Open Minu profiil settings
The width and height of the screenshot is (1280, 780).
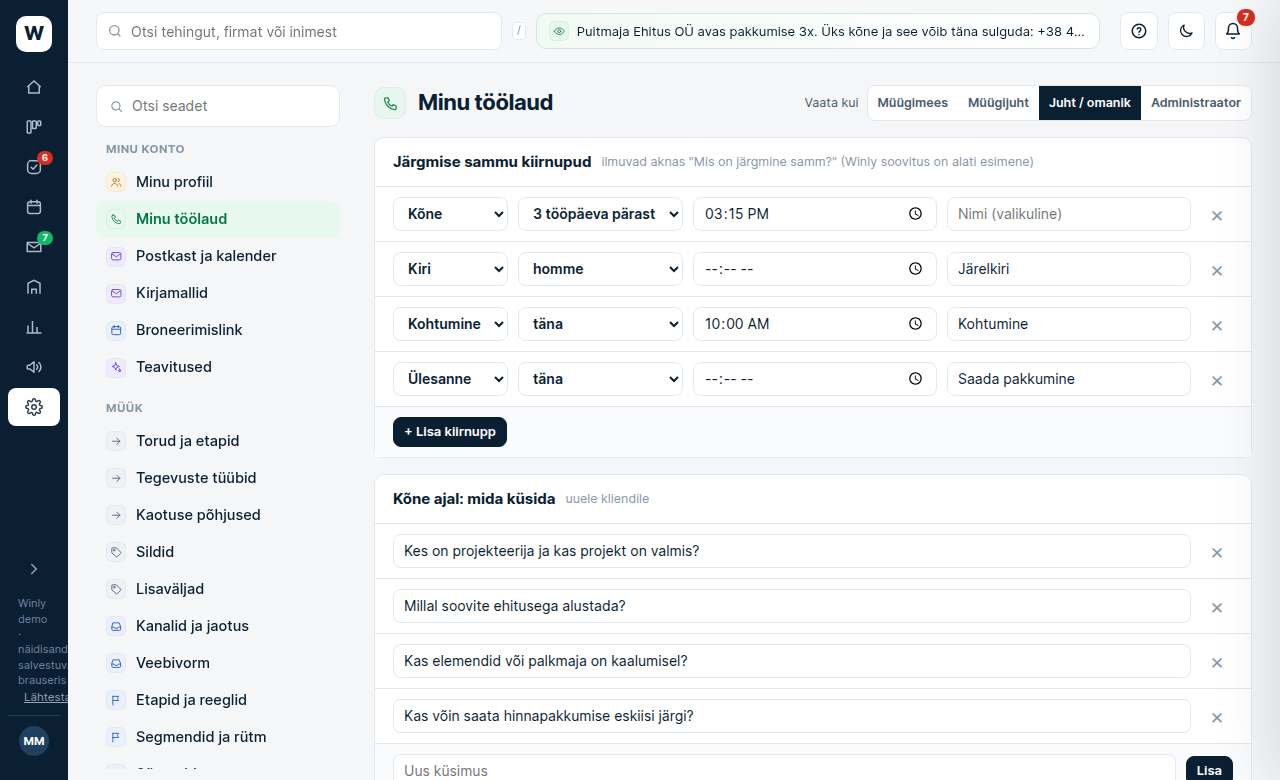point(218,182)
